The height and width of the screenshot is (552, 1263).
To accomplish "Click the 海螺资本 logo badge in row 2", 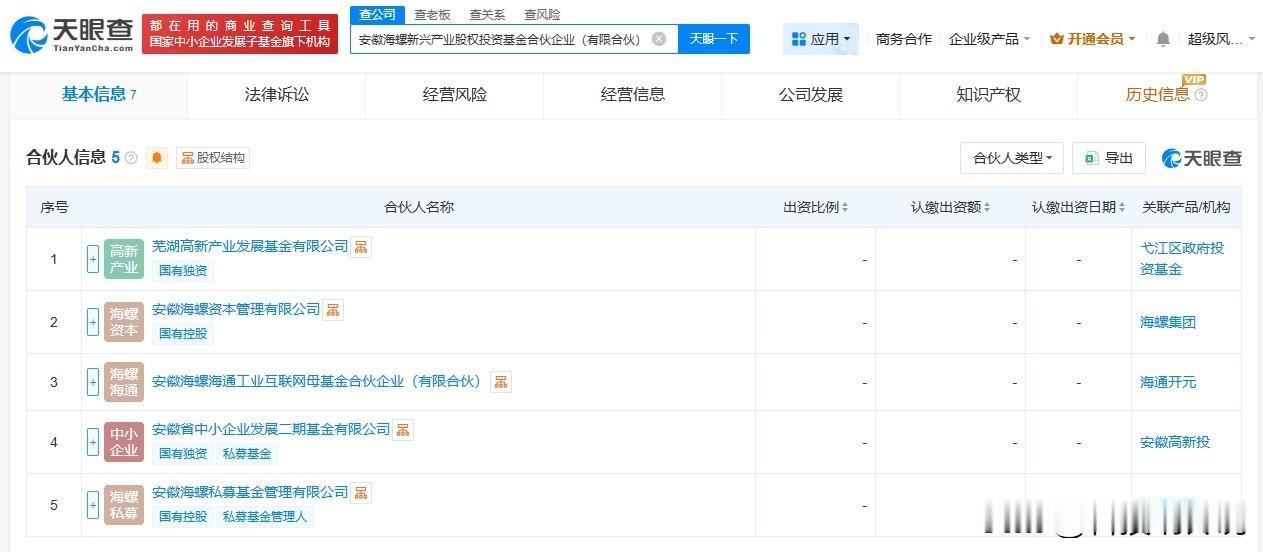I will (124, 322).
